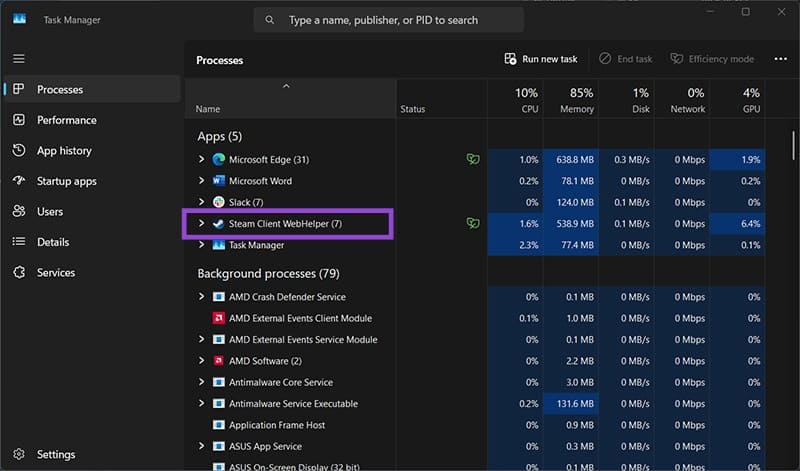800x471 pixels.
Task: Click the Run new task button
Action: tap(541, 59)
